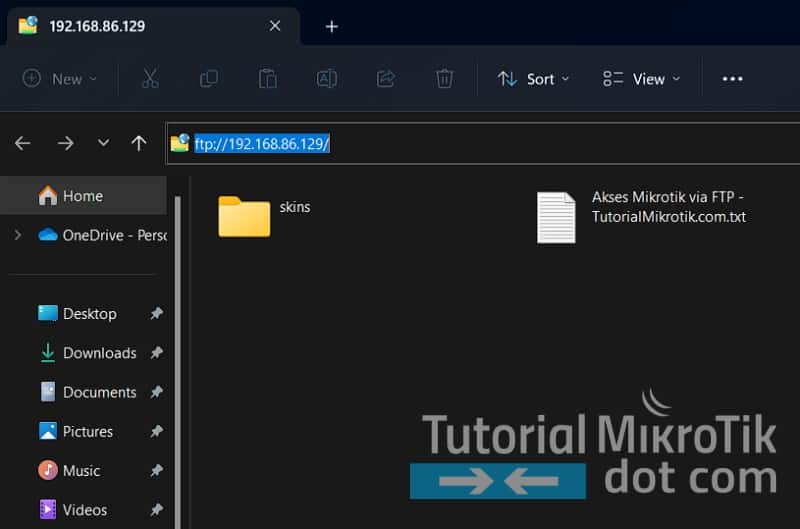This screenshot has width=800, height=529.
Task: Open Desktop in quick access
Action: coord(77,313)
